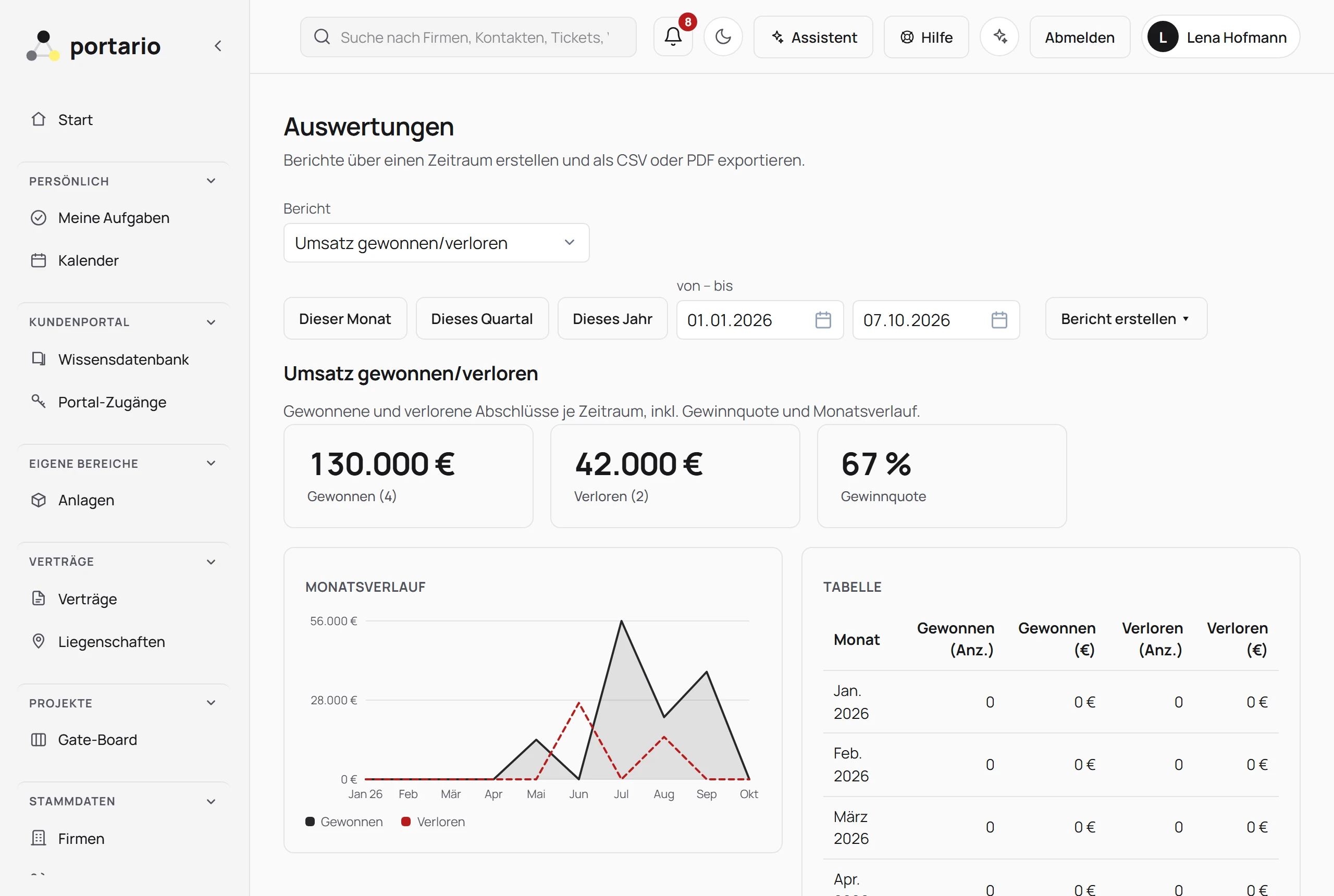
Task: Collapse the PERSÖNLICH section
Action: [x=211, y=181]
